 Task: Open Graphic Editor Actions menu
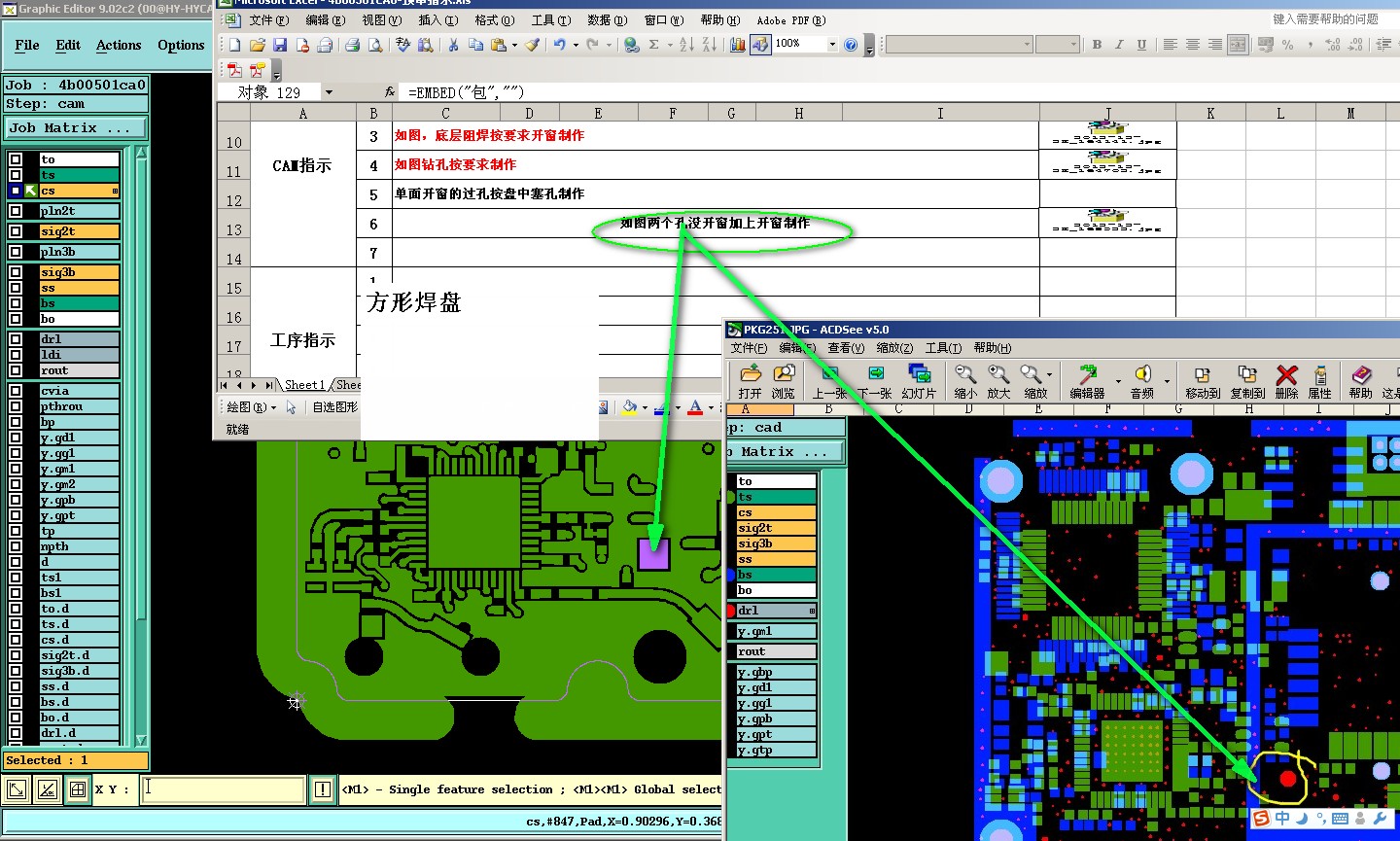[x=119, y=45]
